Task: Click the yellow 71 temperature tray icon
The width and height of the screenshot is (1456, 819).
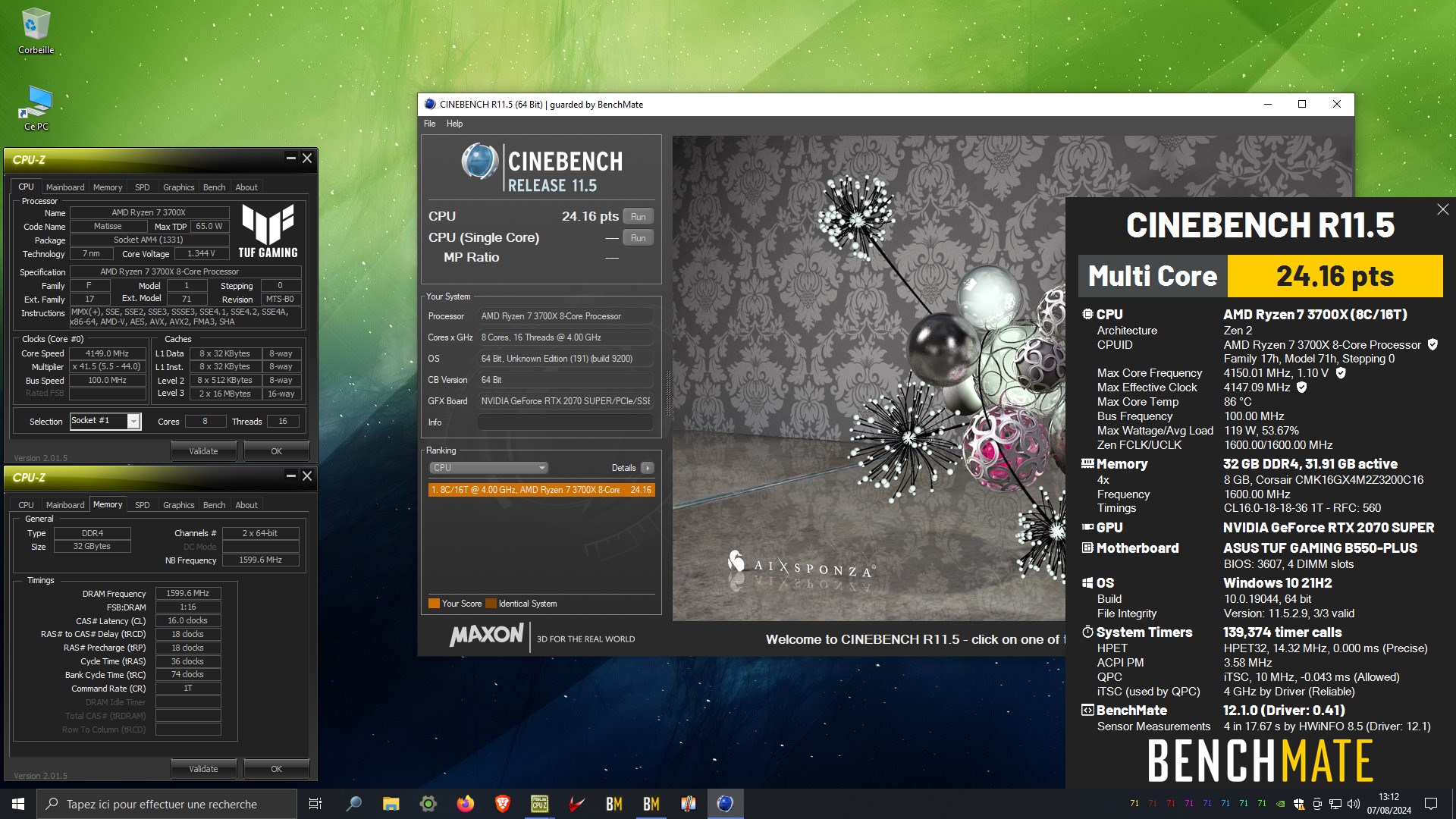Action: pyautogui.click(x=1134, y=804)
